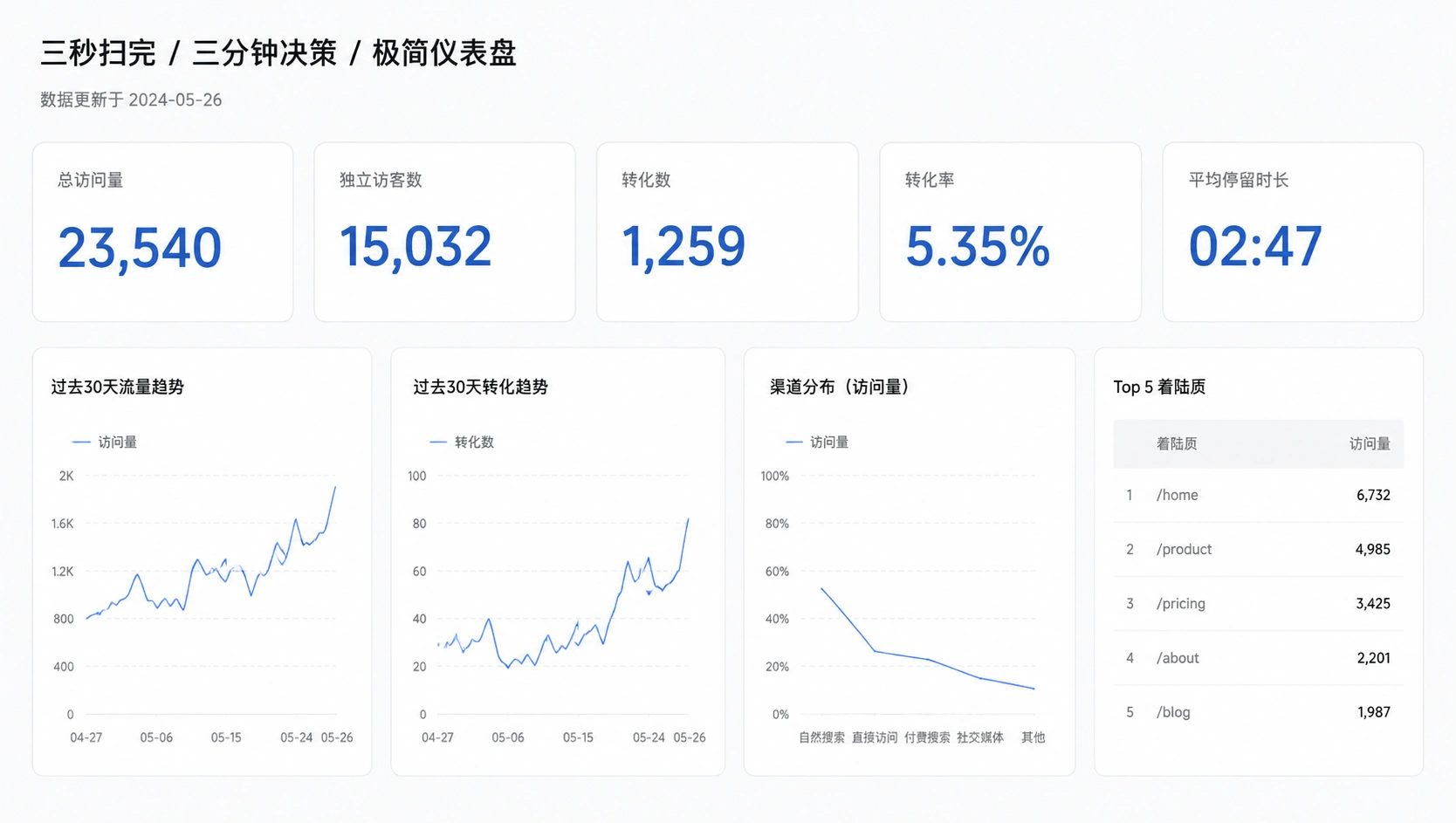Click the 3,425 visits cell
This screenshot has height=823, width=1456.
click(x=1373, y=603)
